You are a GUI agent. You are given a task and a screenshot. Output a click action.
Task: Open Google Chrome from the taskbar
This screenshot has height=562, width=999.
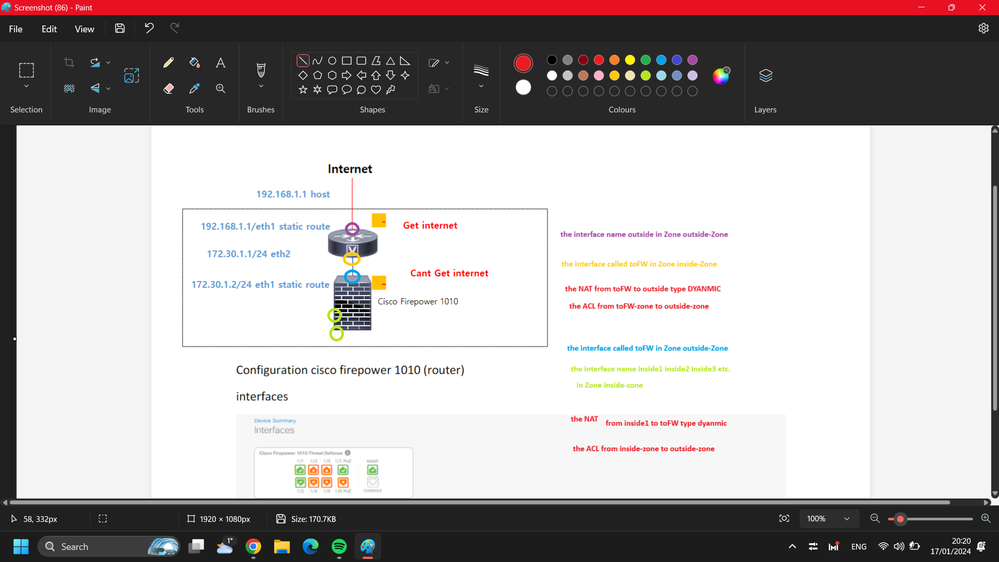pos(254,547)
